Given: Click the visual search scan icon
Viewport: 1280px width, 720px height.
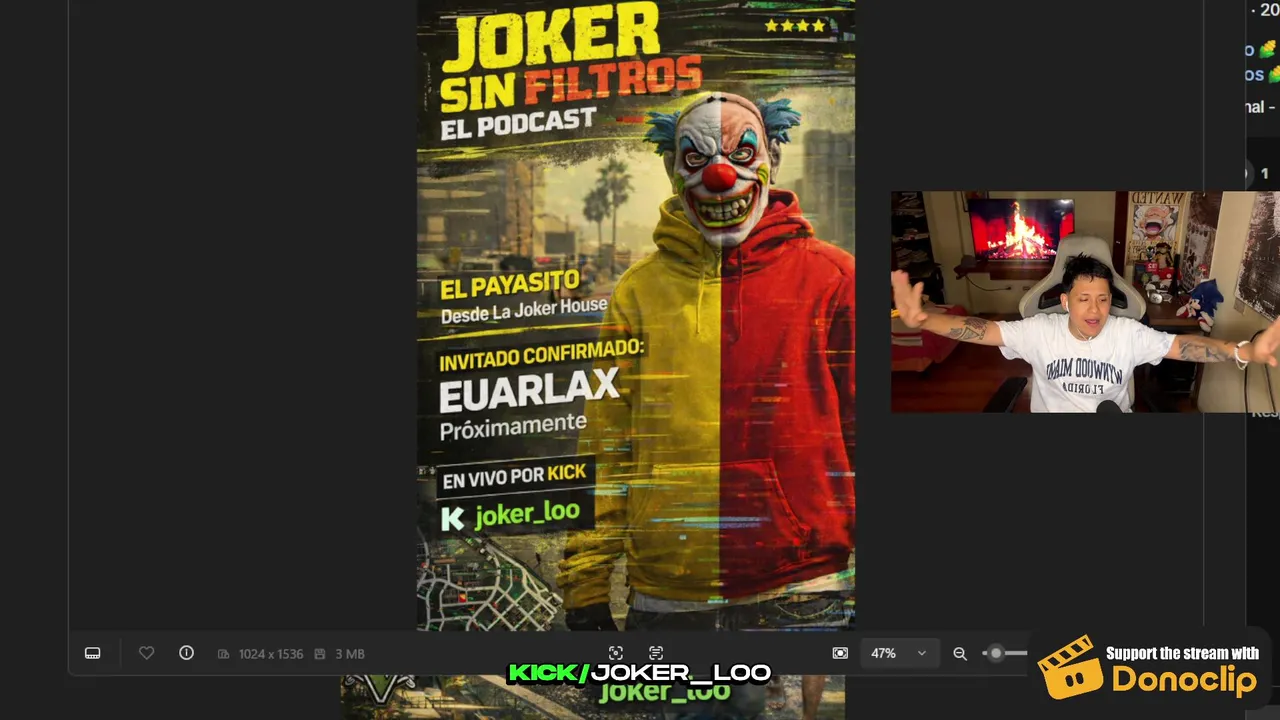Looking at the screenshot, I should coord(616,653).
